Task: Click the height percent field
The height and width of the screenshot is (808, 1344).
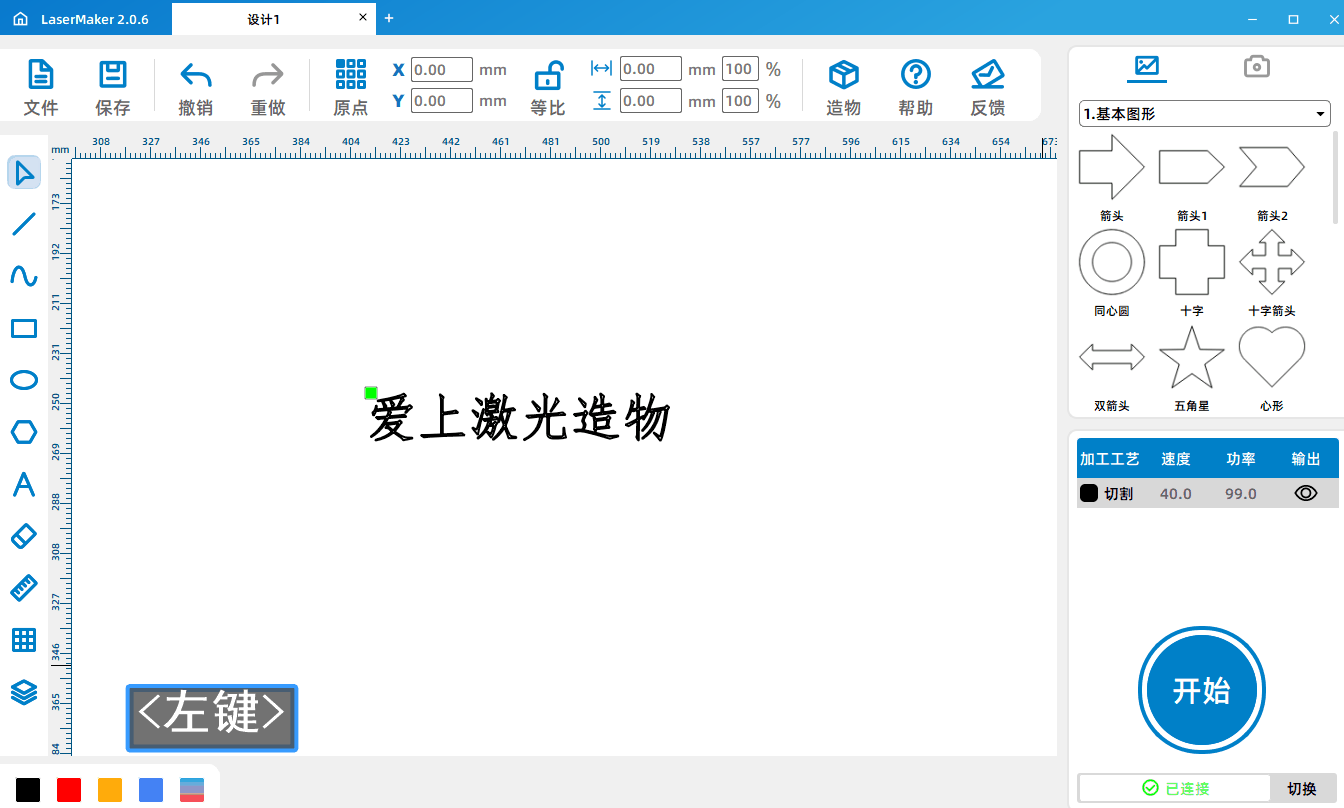Action: point(740,100)
